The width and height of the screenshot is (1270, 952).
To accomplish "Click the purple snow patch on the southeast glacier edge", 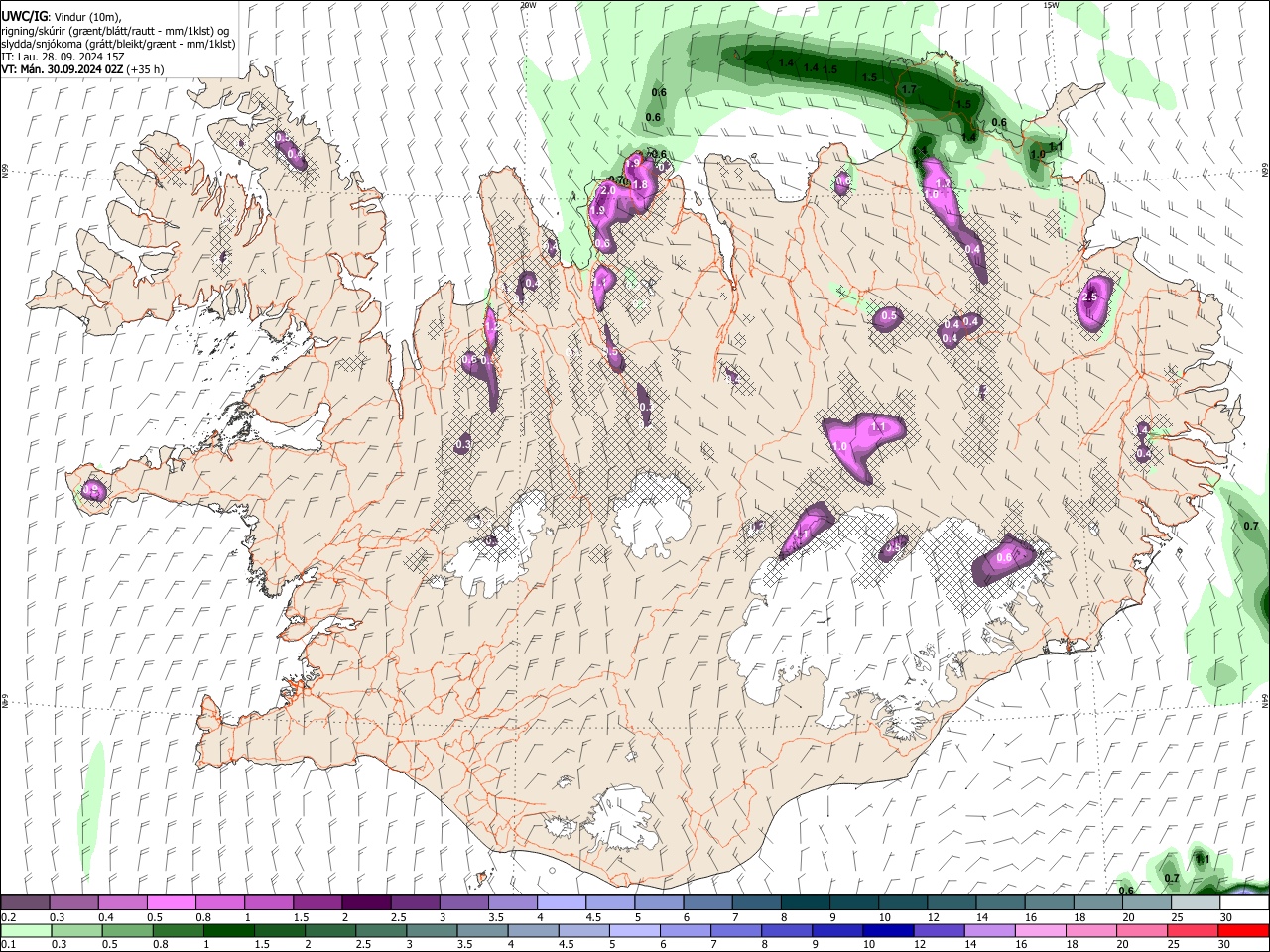I will click(1002, 560).
